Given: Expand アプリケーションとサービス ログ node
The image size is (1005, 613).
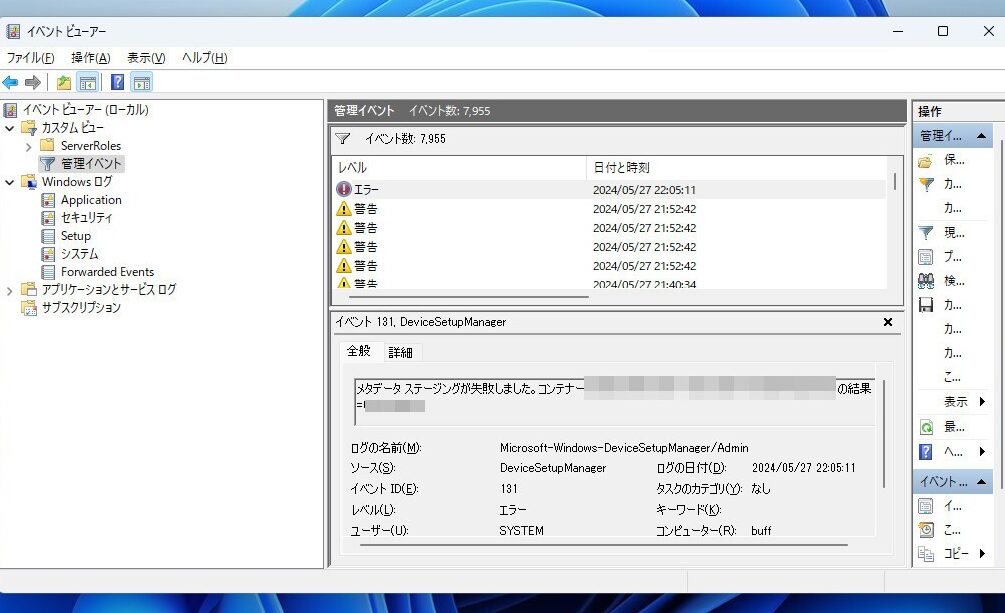Looking at the screenshot, I should [10, 291].
